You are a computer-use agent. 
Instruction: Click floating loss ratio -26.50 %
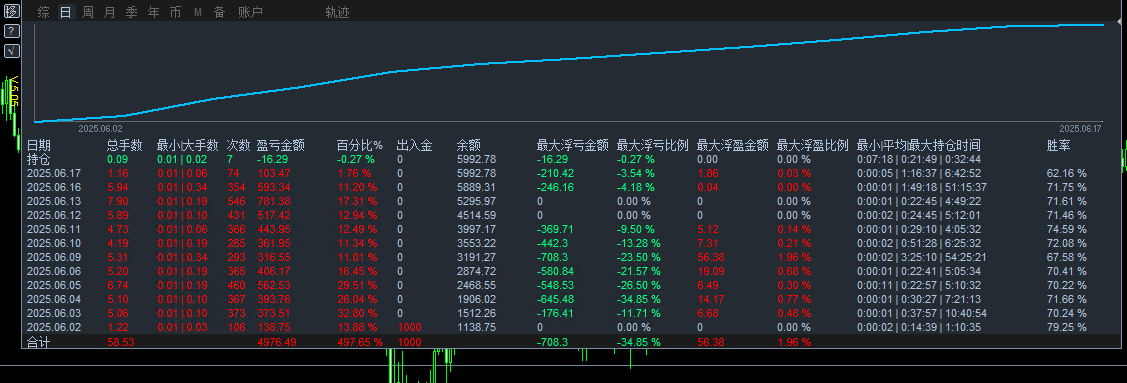(638, 285)
